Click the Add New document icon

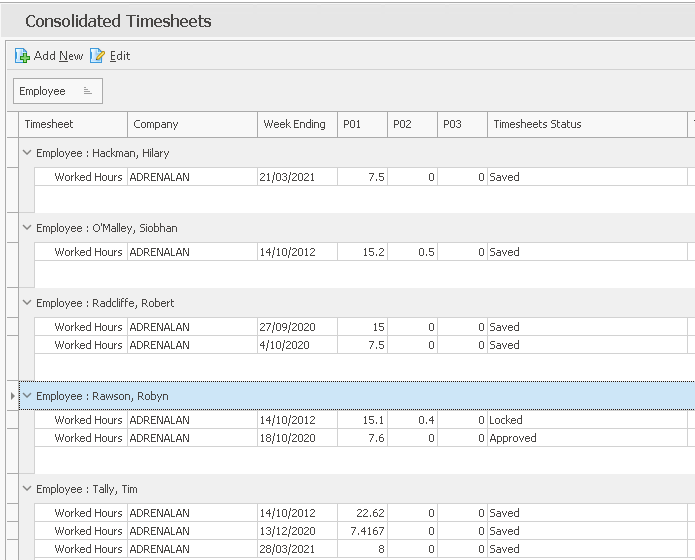(x=22, y=56)
